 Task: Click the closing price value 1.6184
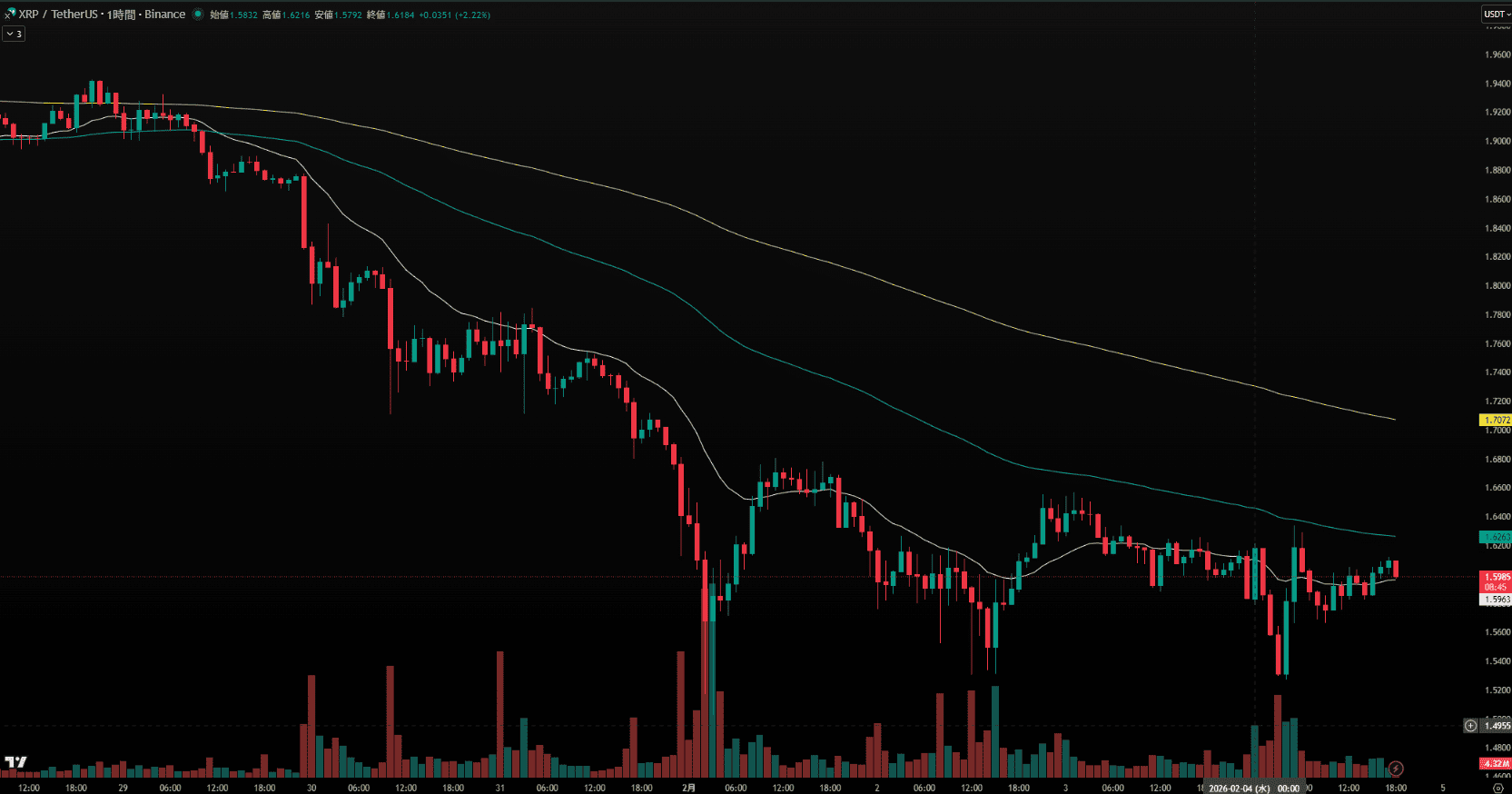point(400,15)
